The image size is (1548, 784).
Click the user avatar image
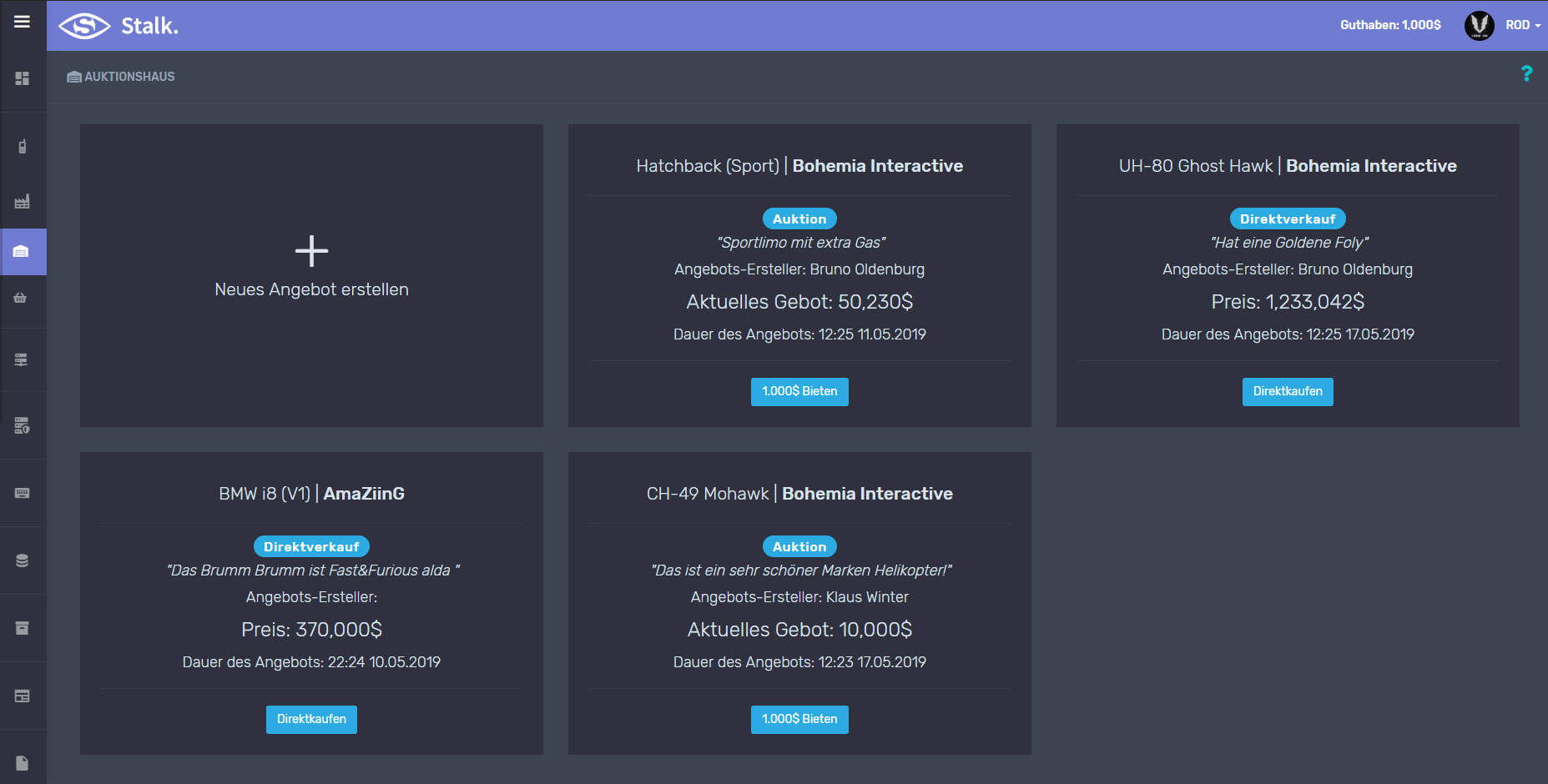tap(1479, 25)
